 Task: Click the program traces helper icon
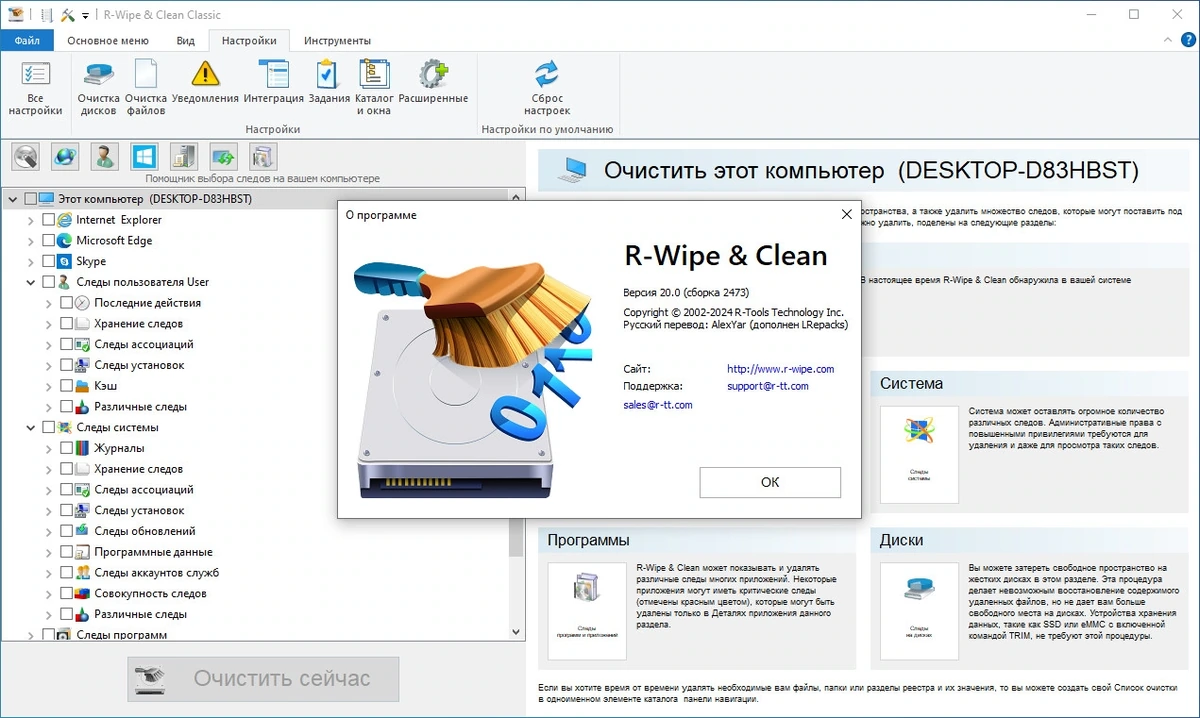pyautogui.click(x=183, y=156)
